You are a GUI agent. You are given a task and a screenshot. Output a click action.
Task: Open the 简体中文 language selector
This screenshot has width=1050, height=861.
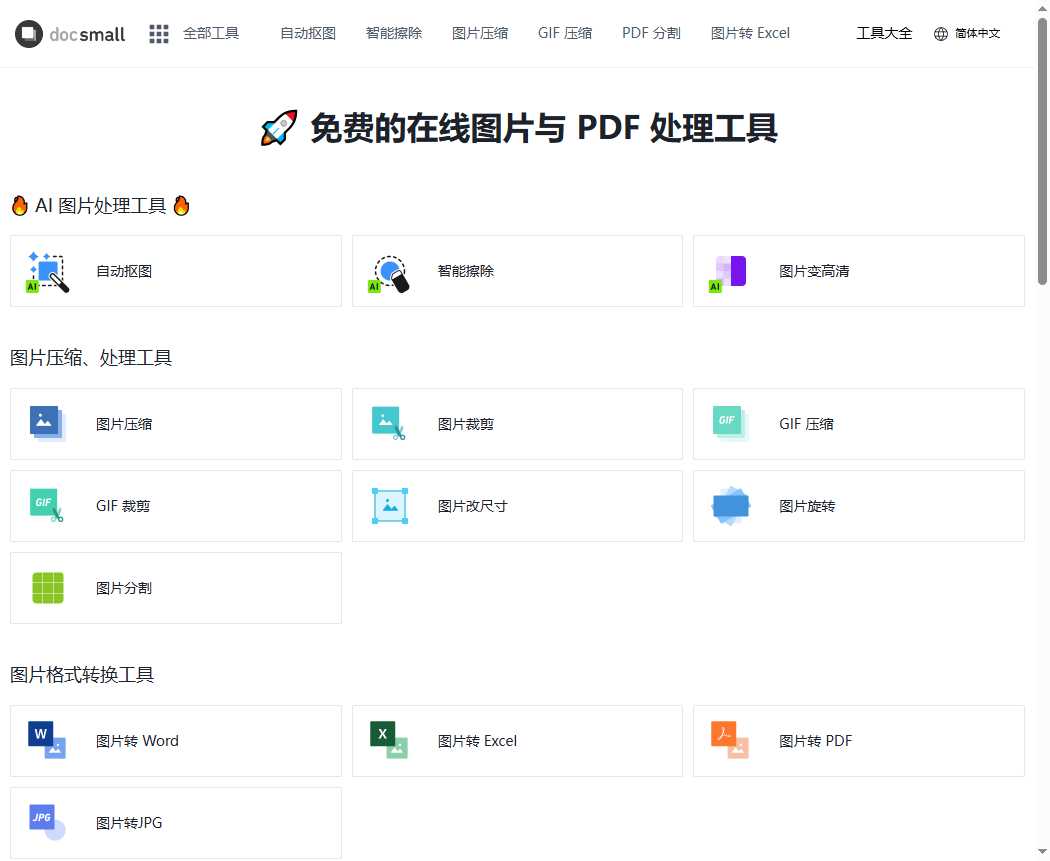tap(966, 34)
